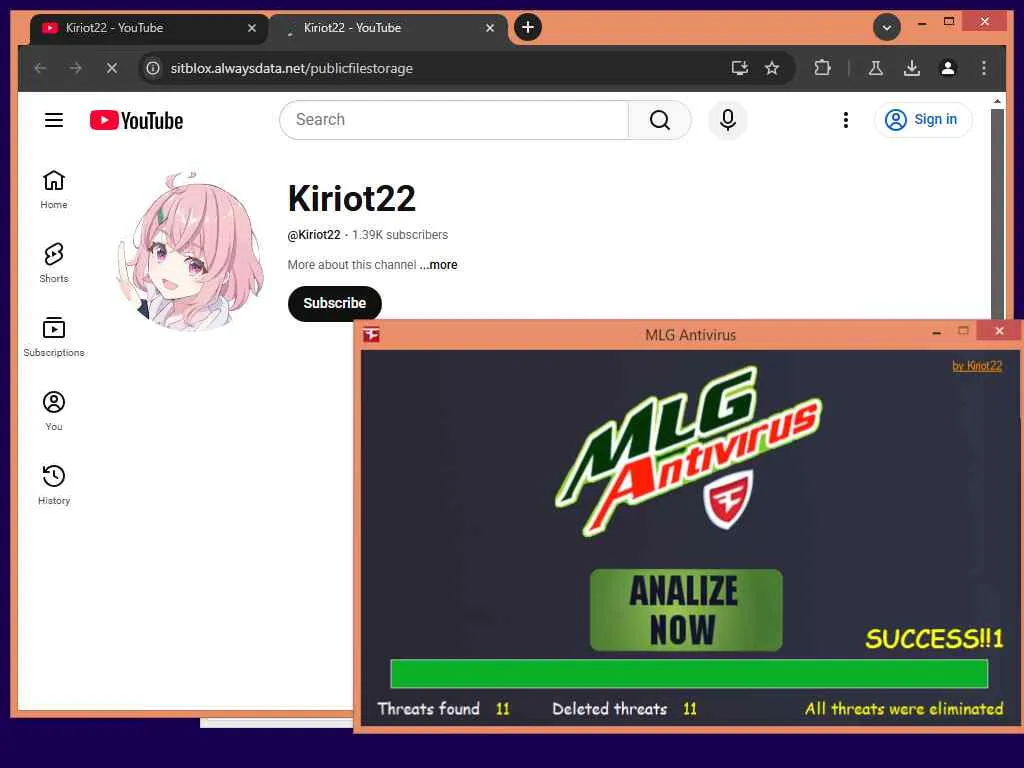Close the first Kiriot22 tab
This screenshot has width=1024, height=768.
(x=251, y=28)
